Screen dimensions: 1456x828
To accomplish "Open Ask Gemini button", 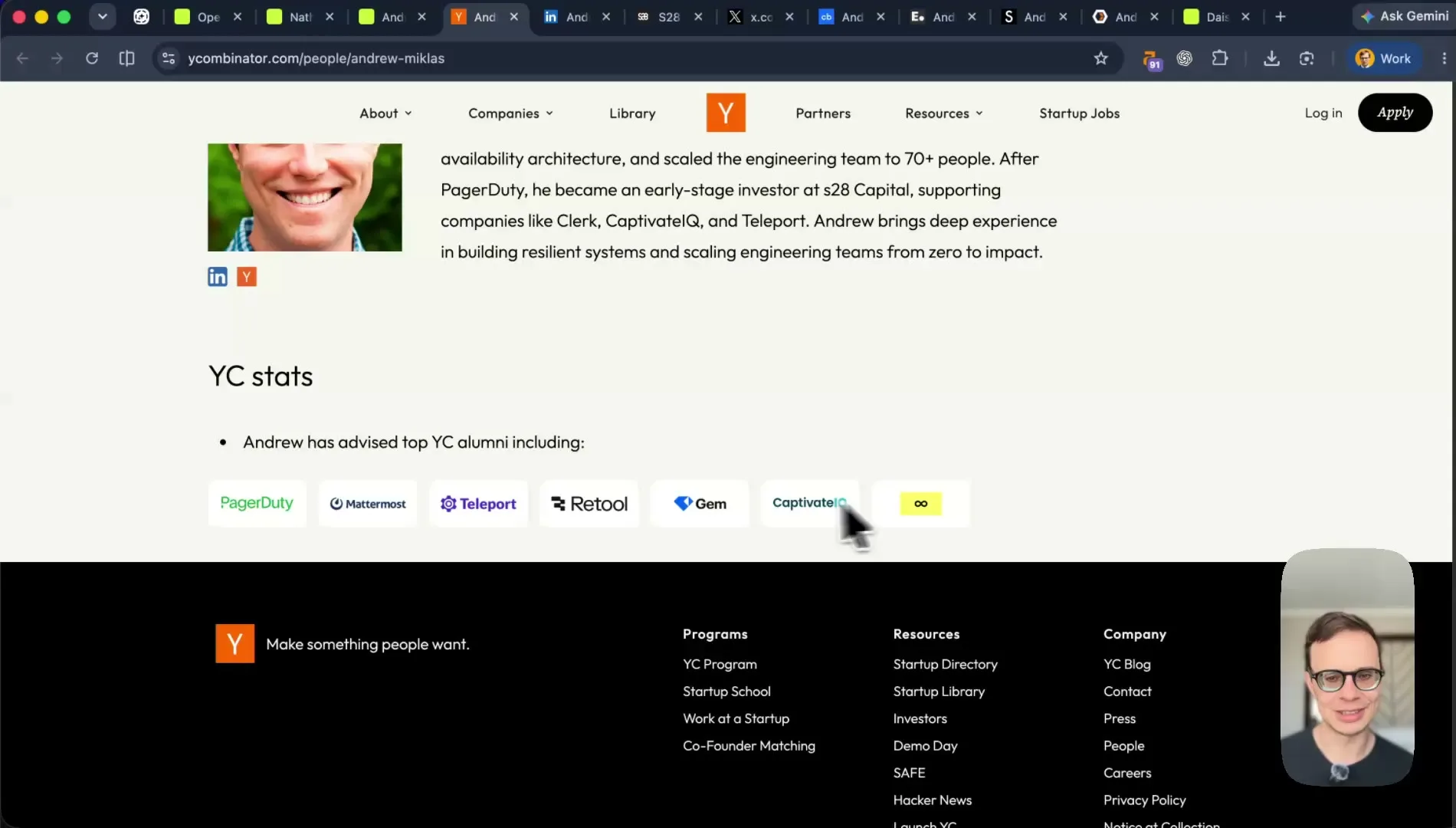I will [1405, 16].
